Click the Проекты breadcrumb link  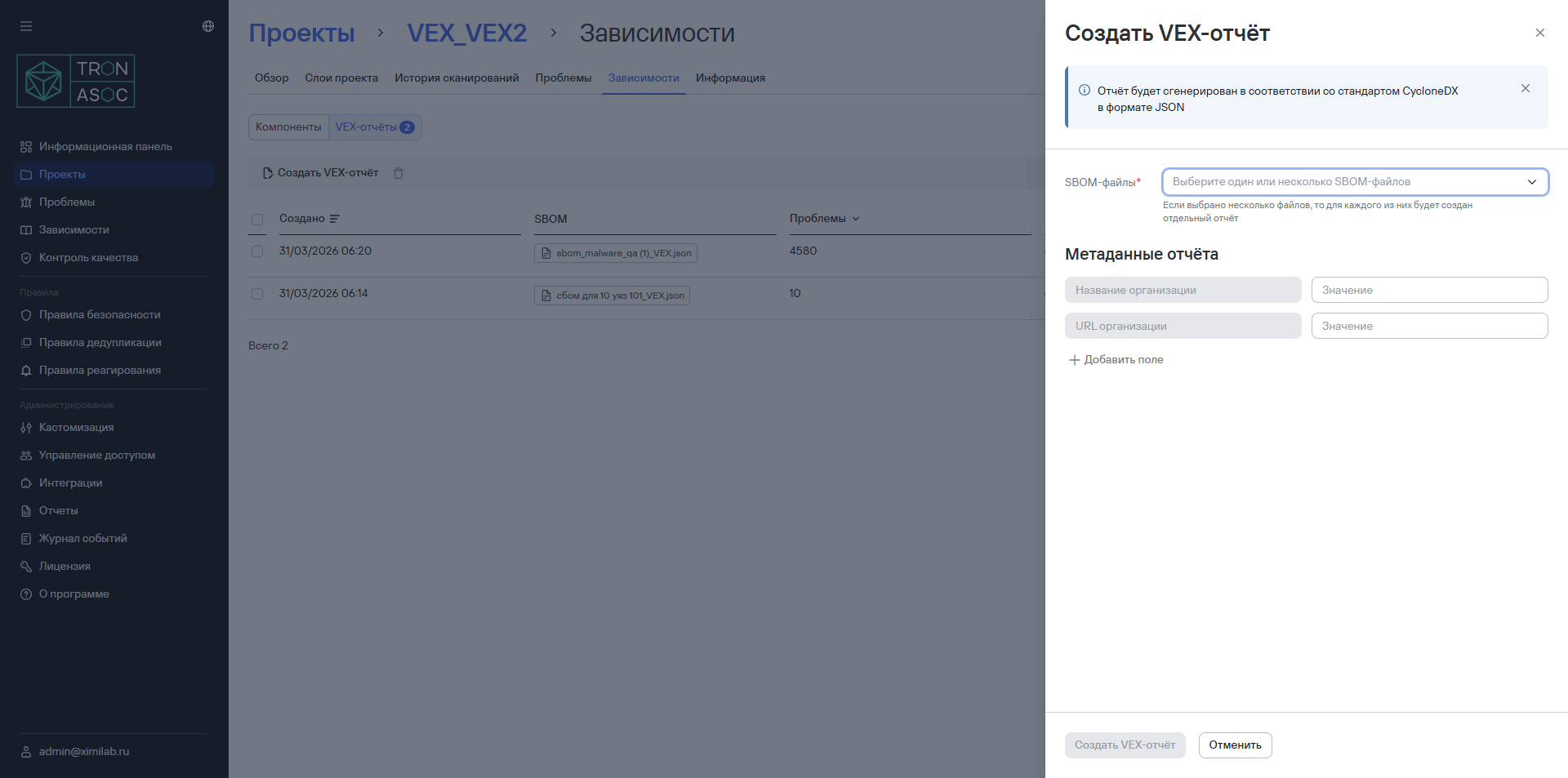[x=301, y=33]
